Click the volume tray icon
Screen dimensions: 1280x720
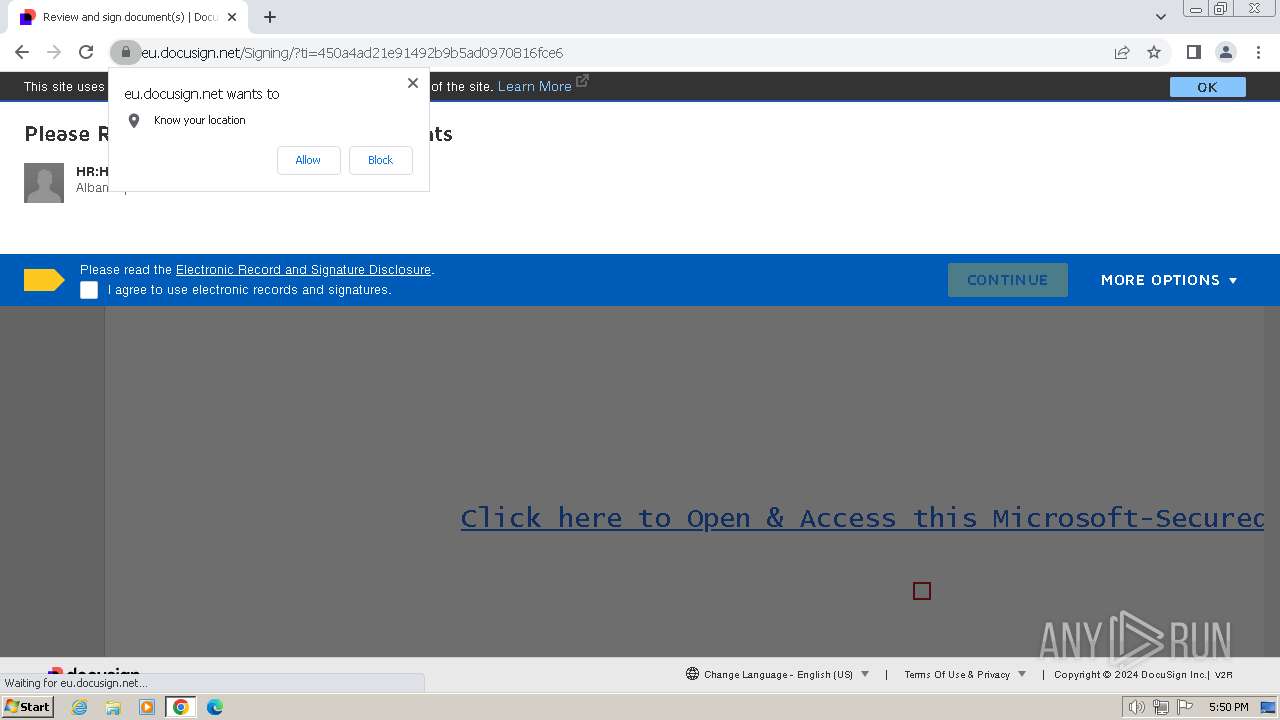click(1136, 707)
